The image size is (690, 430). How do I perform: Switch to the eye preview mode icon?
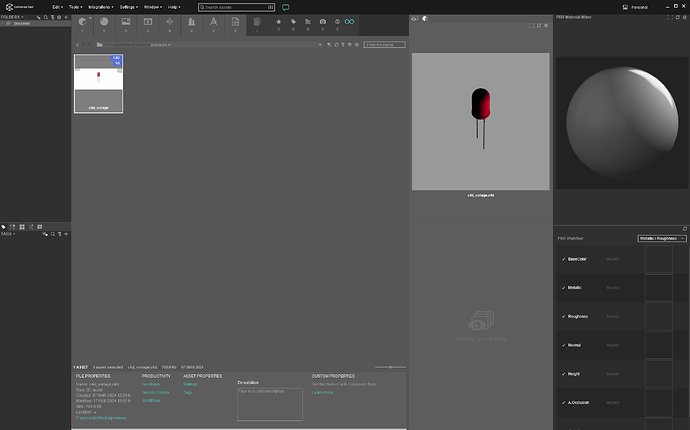[415, 18]
